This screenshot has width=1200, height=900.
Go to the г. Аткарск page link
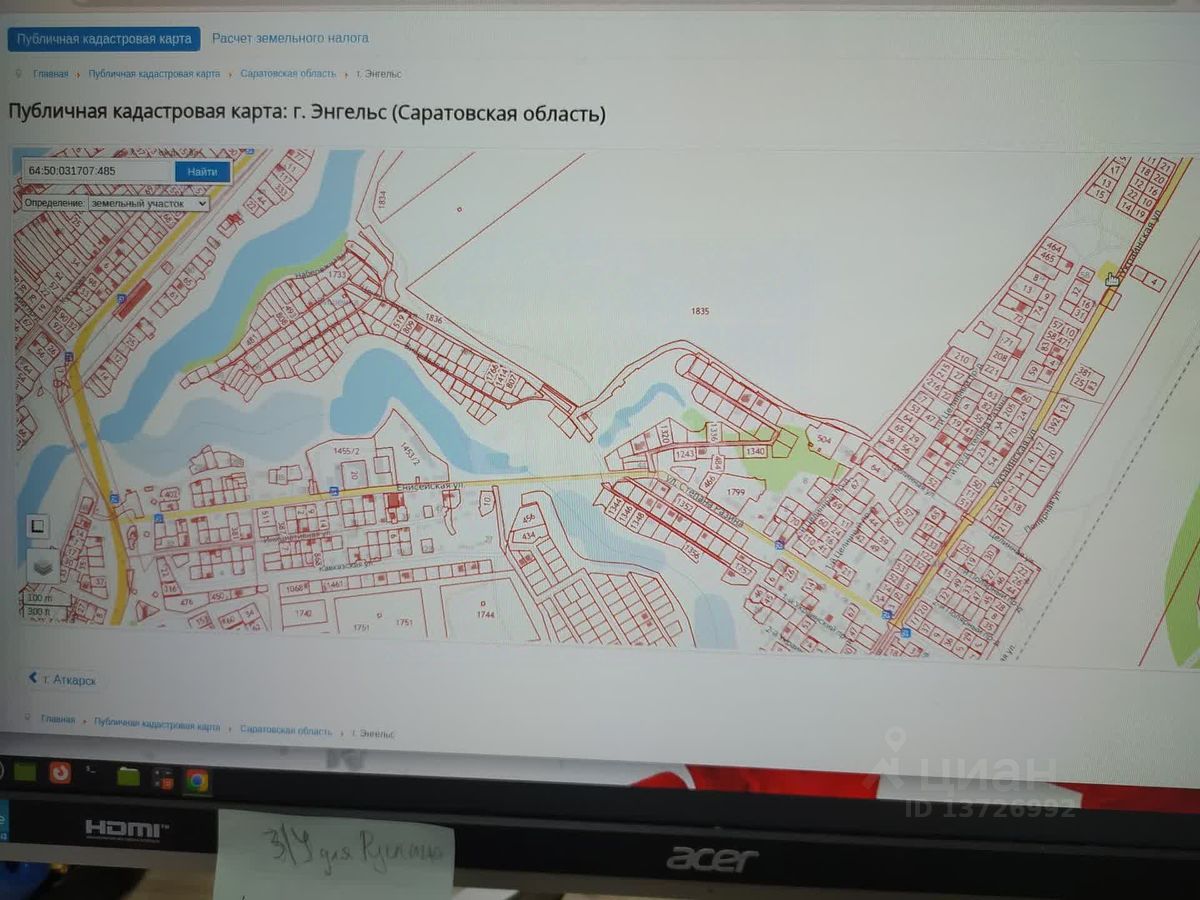[70, 679]
